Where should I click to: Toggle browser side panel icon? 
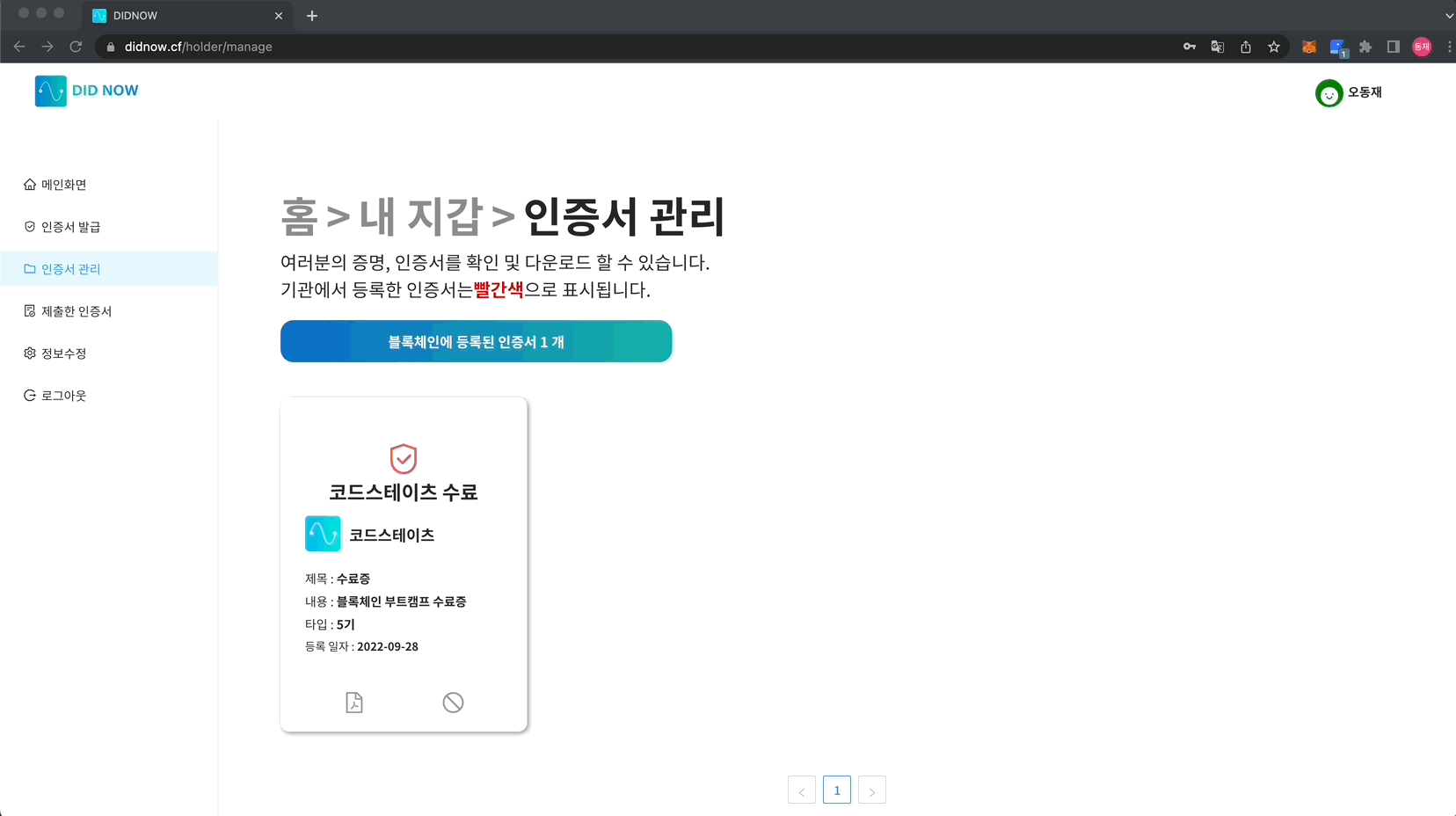coord(1394,47)
